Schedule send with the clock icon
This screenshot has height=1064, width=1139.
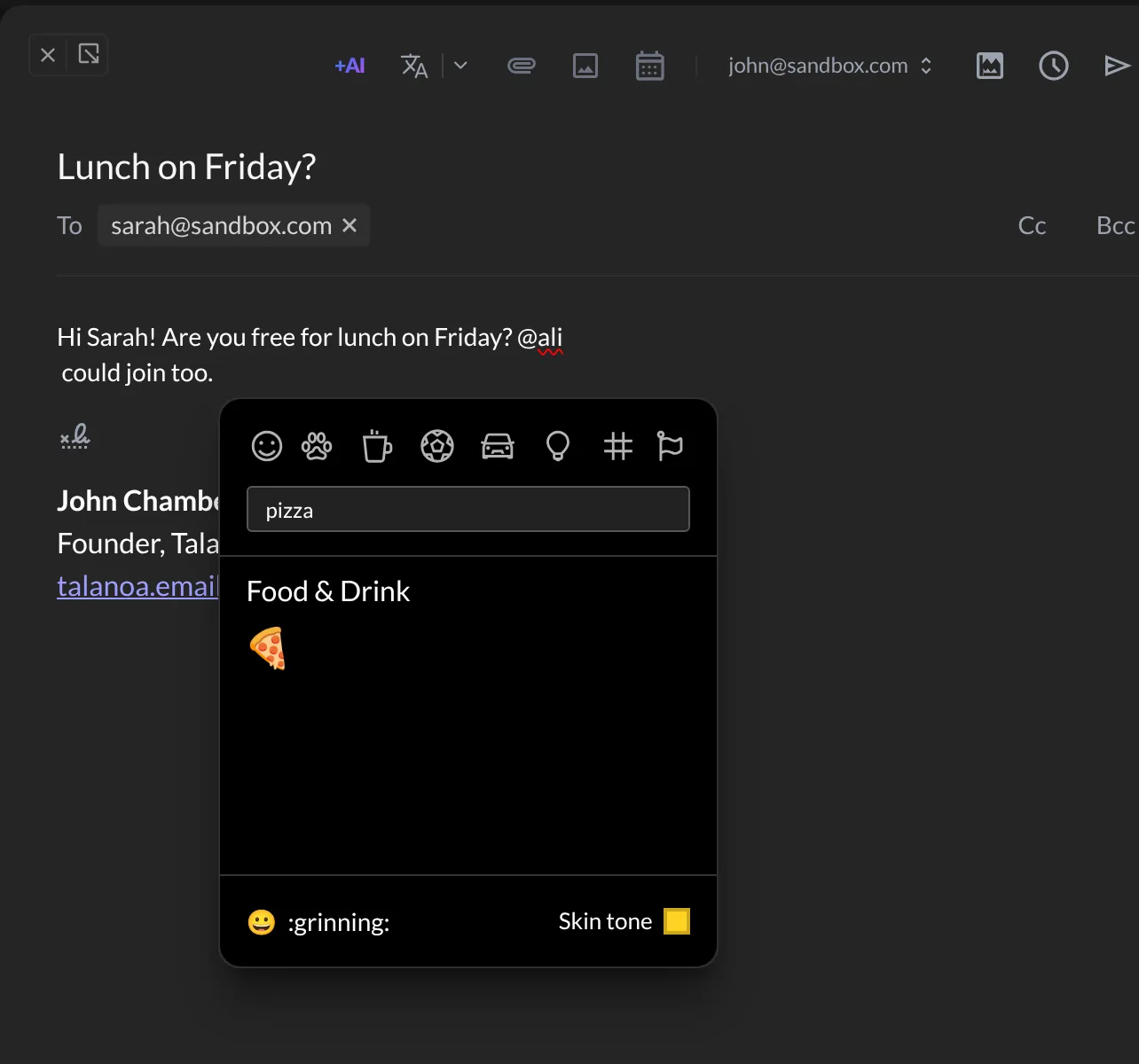point(1054,66)
